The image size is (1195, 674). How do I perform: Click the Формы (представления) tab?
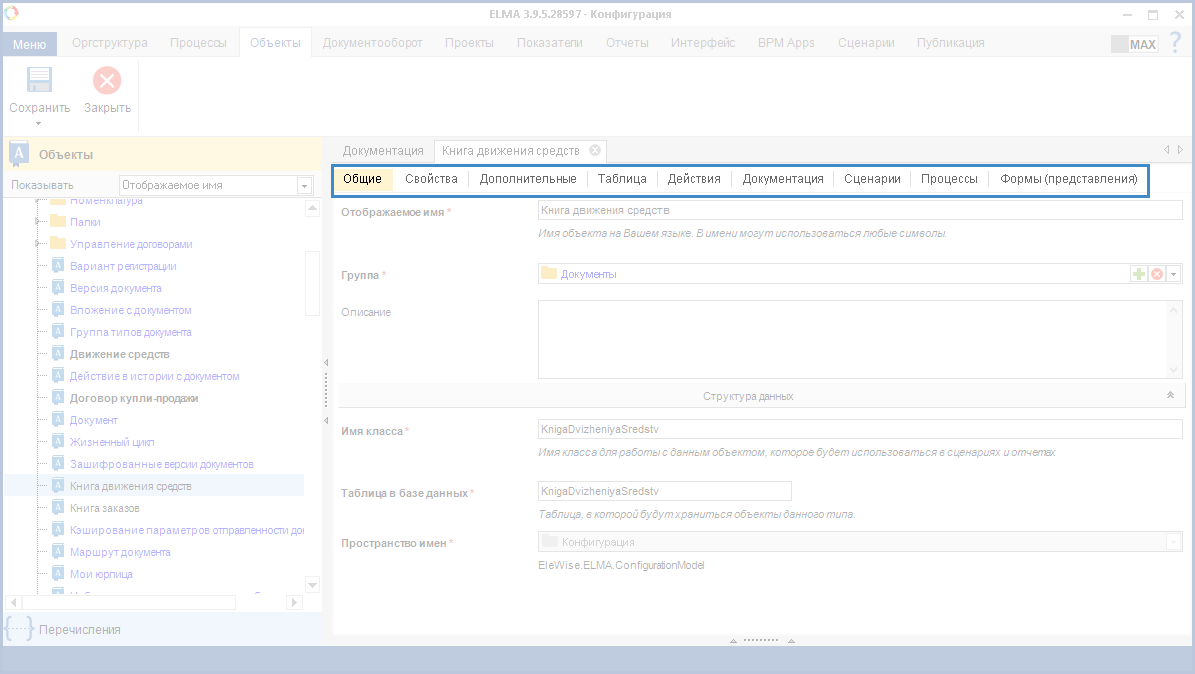pyautogui.click(x=1068, y=179)
